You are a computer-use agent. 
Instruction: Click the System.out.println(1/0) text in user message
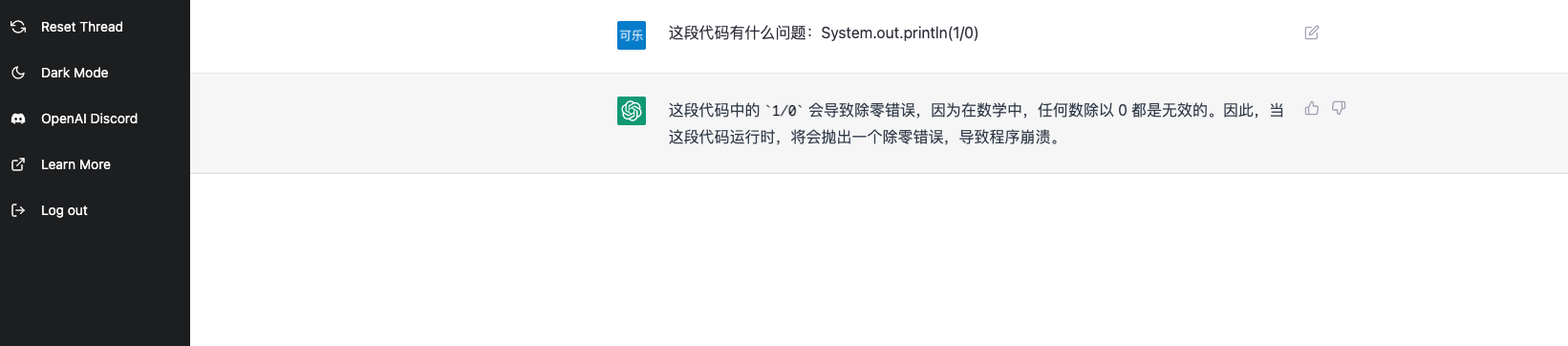pyautogui.click(x=899, y=32)
